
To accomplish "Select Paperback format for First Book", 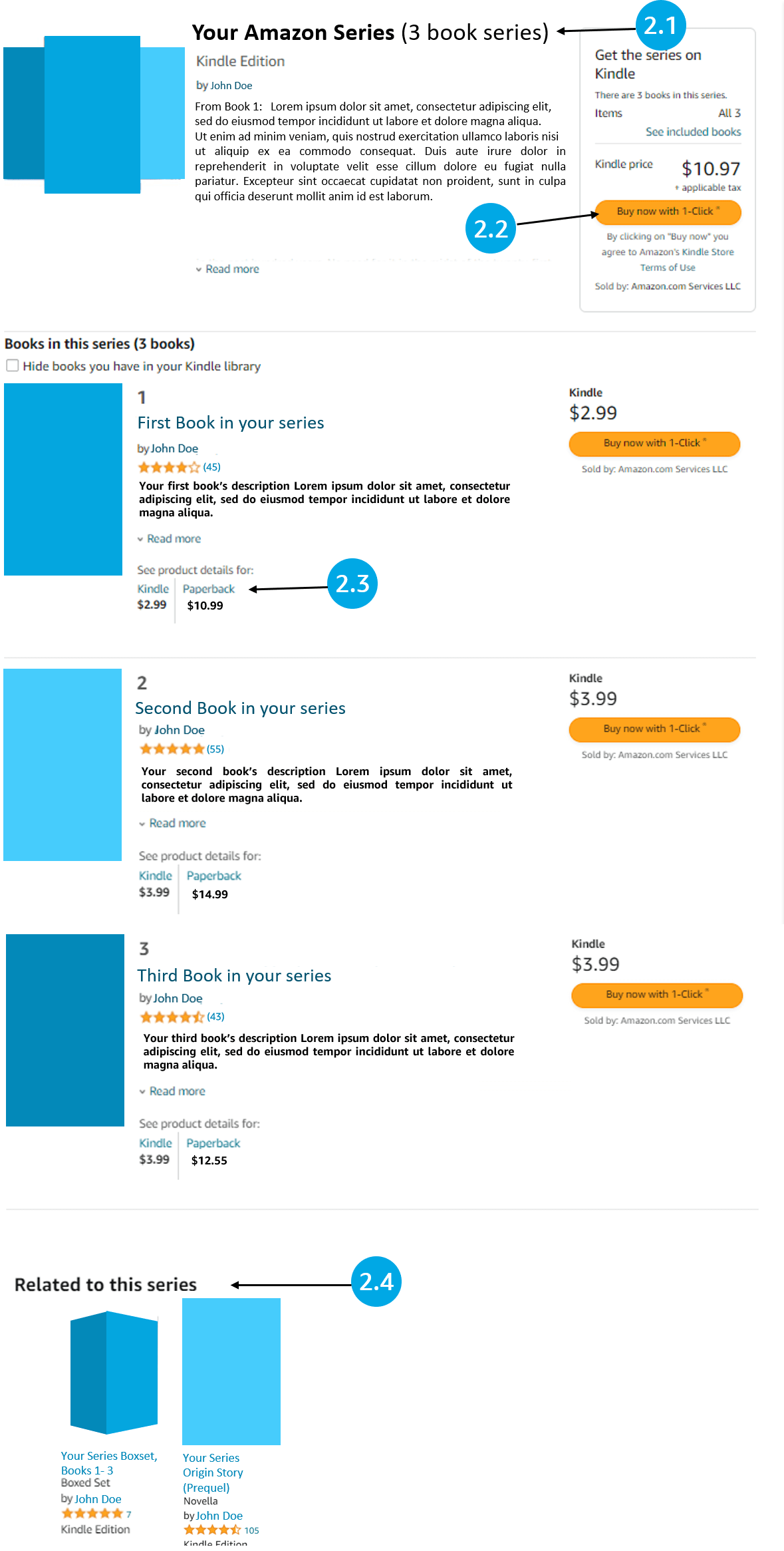I will [x=208, y=589].
